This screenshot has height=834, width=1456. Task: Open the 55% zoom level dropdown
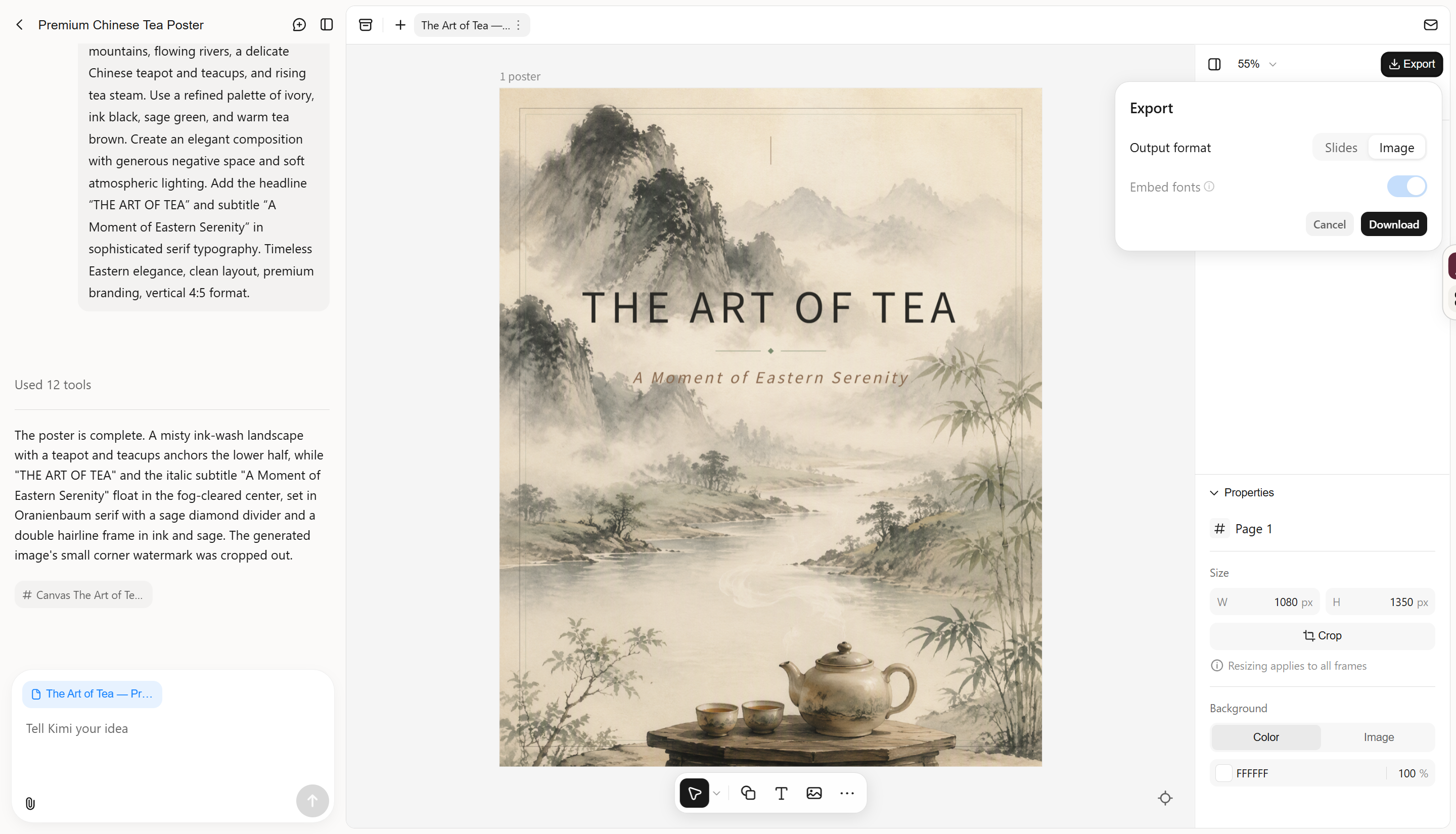tap(1257, 64)
